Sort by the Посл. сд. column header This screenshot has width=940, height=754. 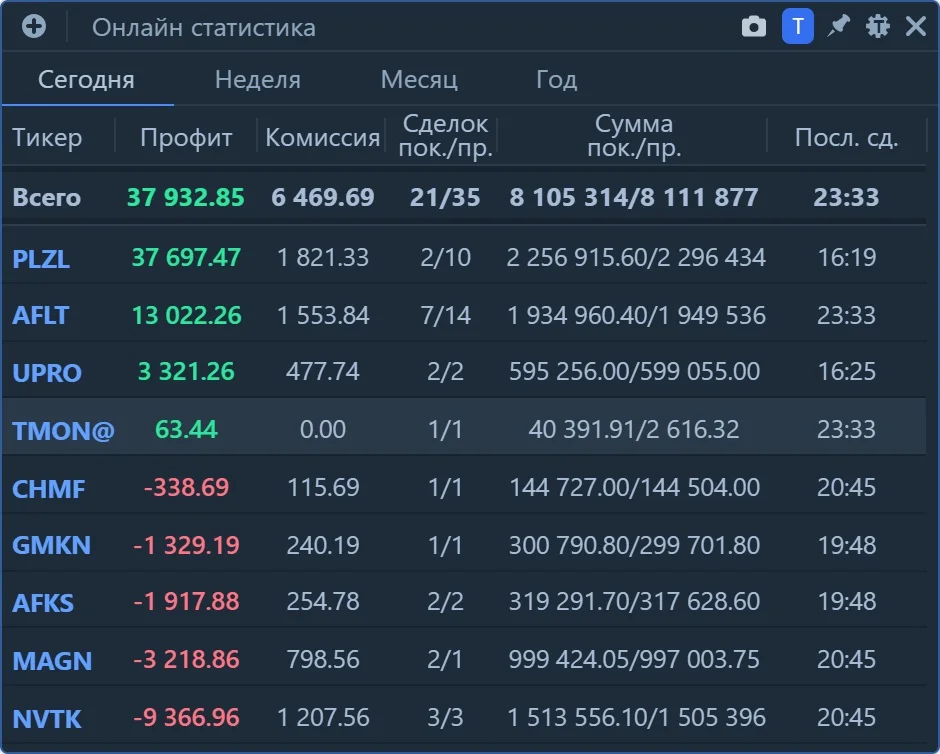tap(846, 137)
